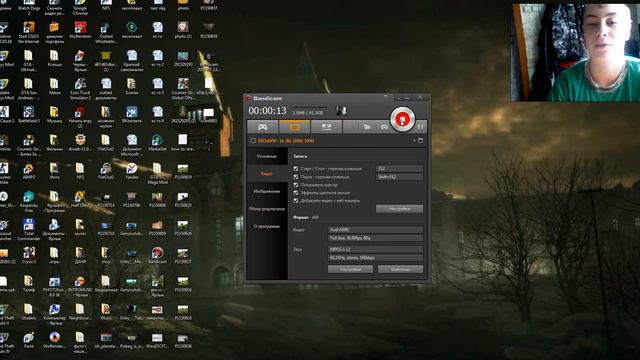Switch capture area to fullscreen icon
The image size is (640, 360).
(x=420, y=140)
